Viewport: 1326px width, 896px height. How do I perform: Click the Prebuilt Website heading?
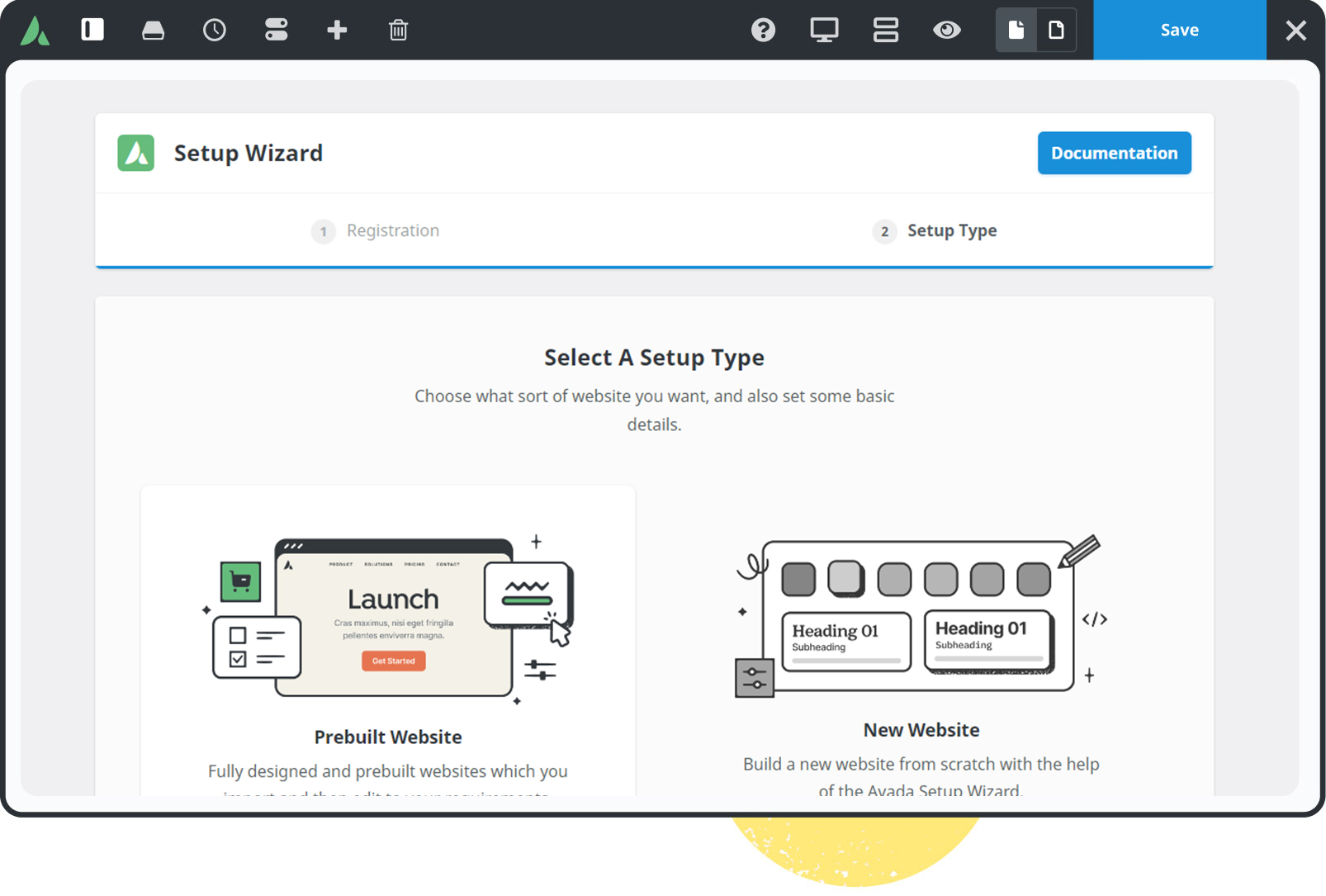click(x=388, y=737)
